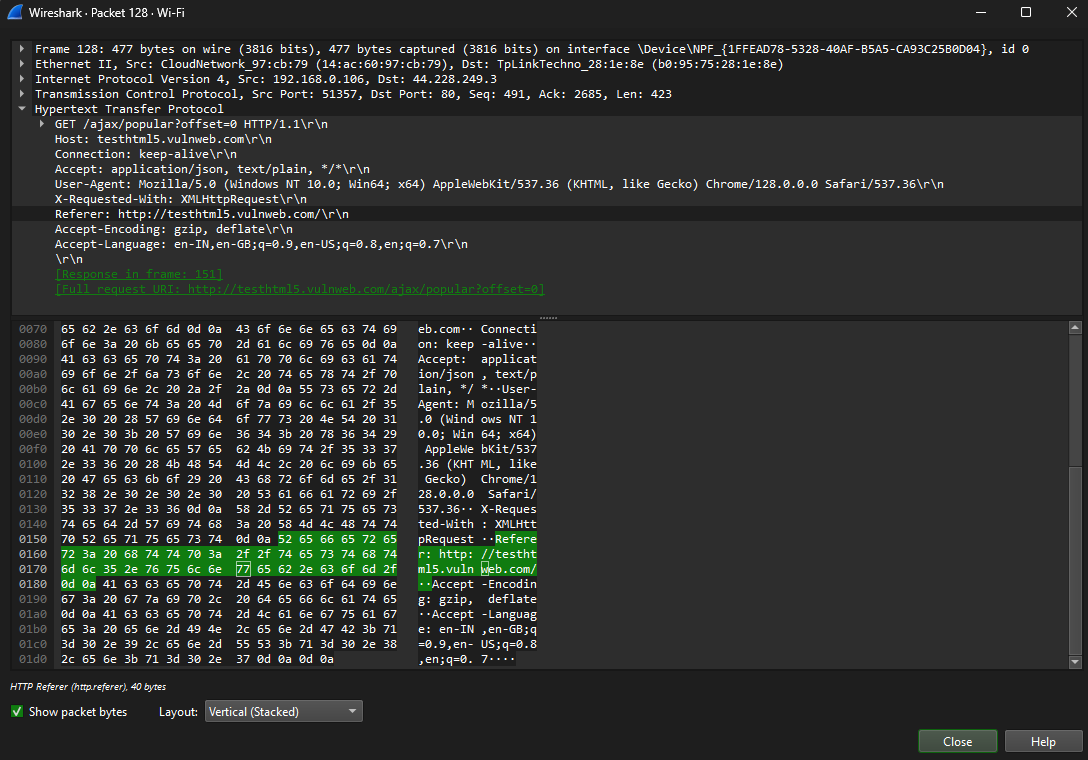Viewport: 1088px width, 760px height.
Task: Minimize the Packet 128 window
Action: coord(980,12)
